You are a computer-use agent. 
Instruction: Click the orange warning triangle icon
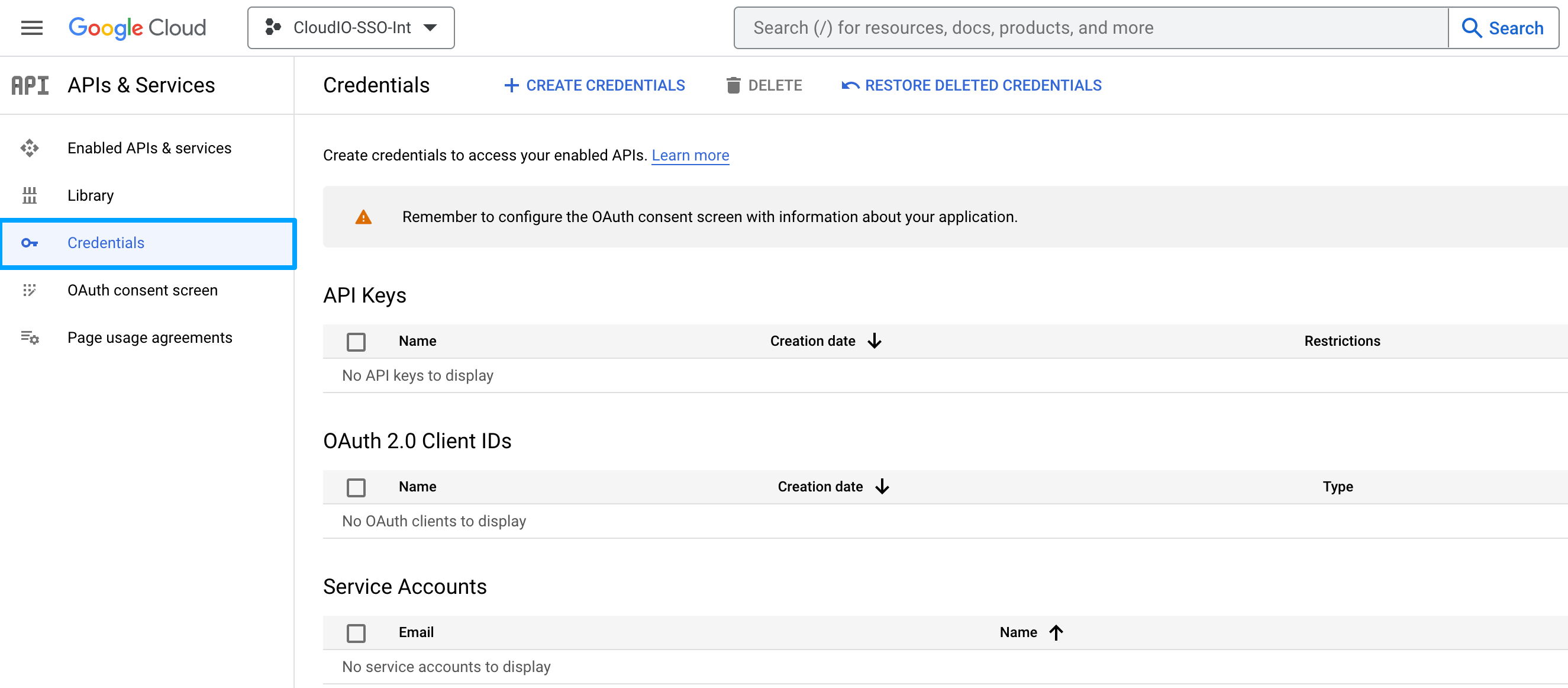(x=363, y=217)
